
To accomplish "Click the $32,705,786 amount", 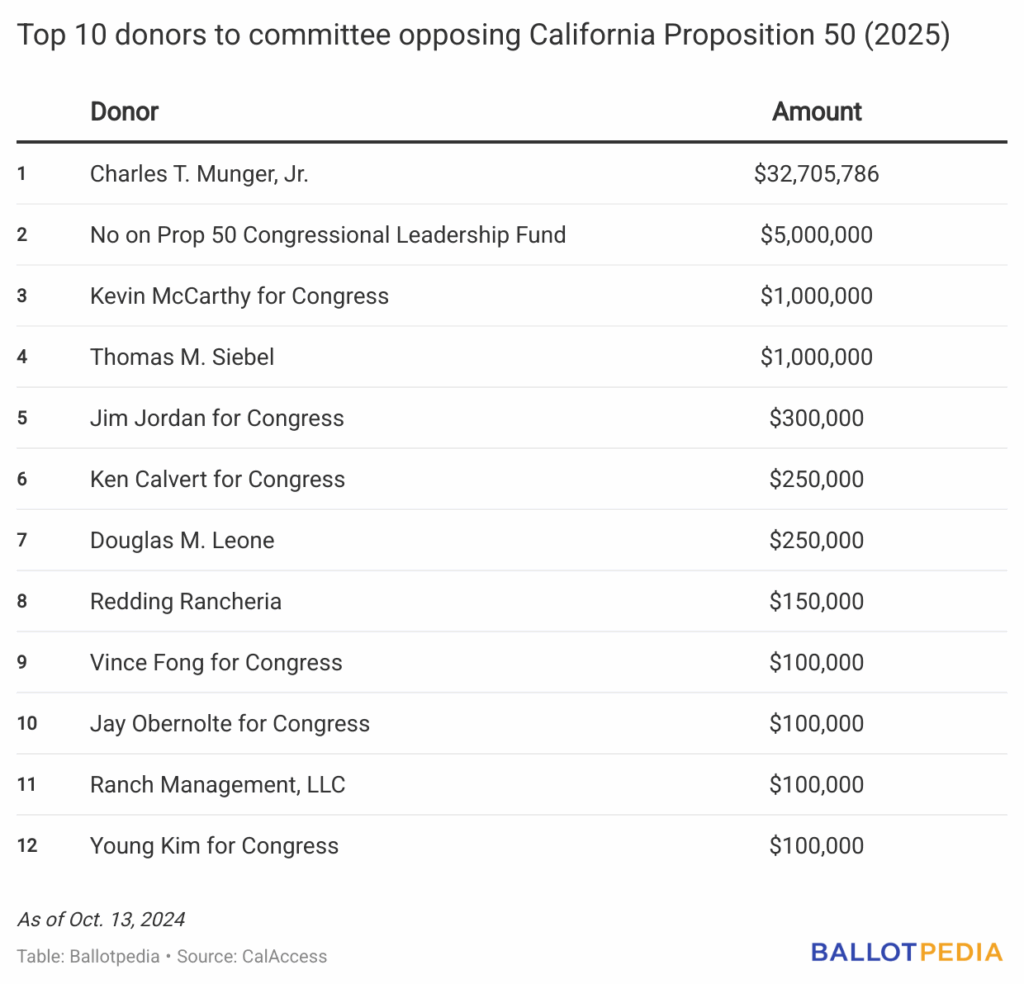I will click(x=816, y=174).
